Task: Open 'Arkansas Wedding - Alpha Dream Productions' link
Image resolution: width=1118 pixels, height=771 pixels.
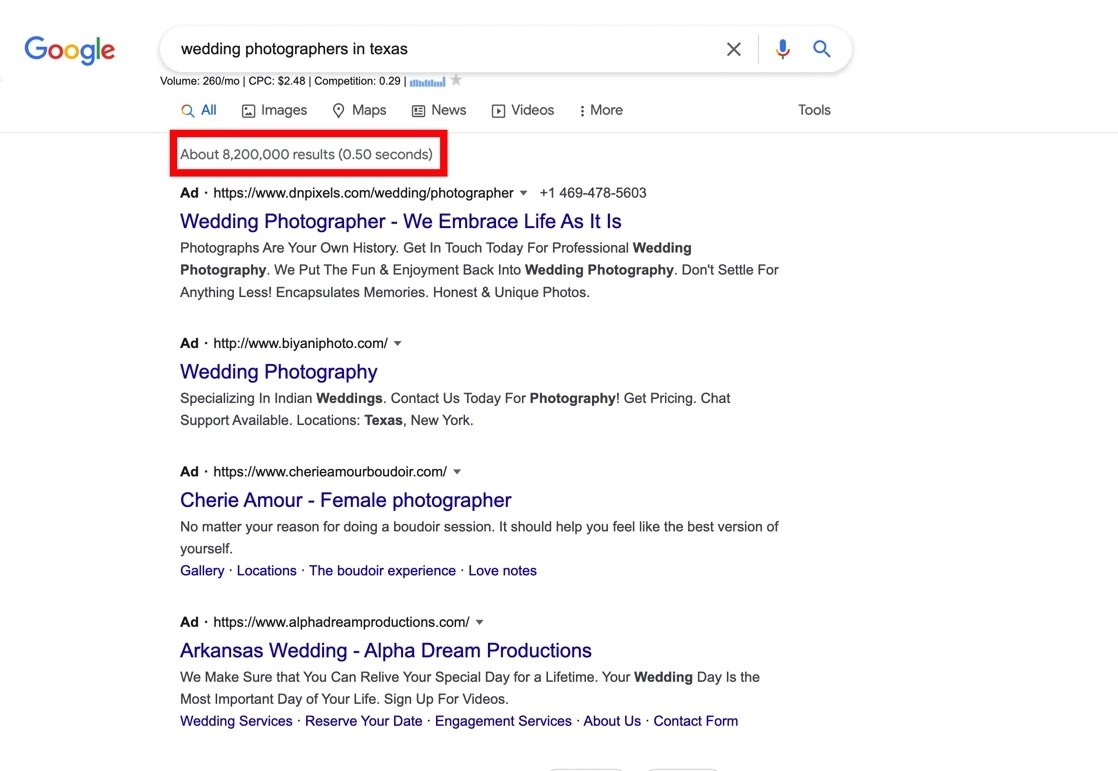Action: click(386, 650)
